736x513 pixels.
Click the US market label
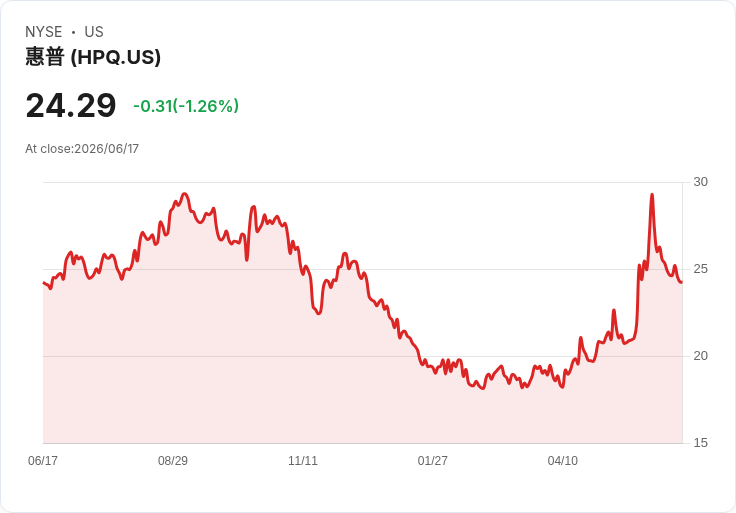(x=94, y=32)
